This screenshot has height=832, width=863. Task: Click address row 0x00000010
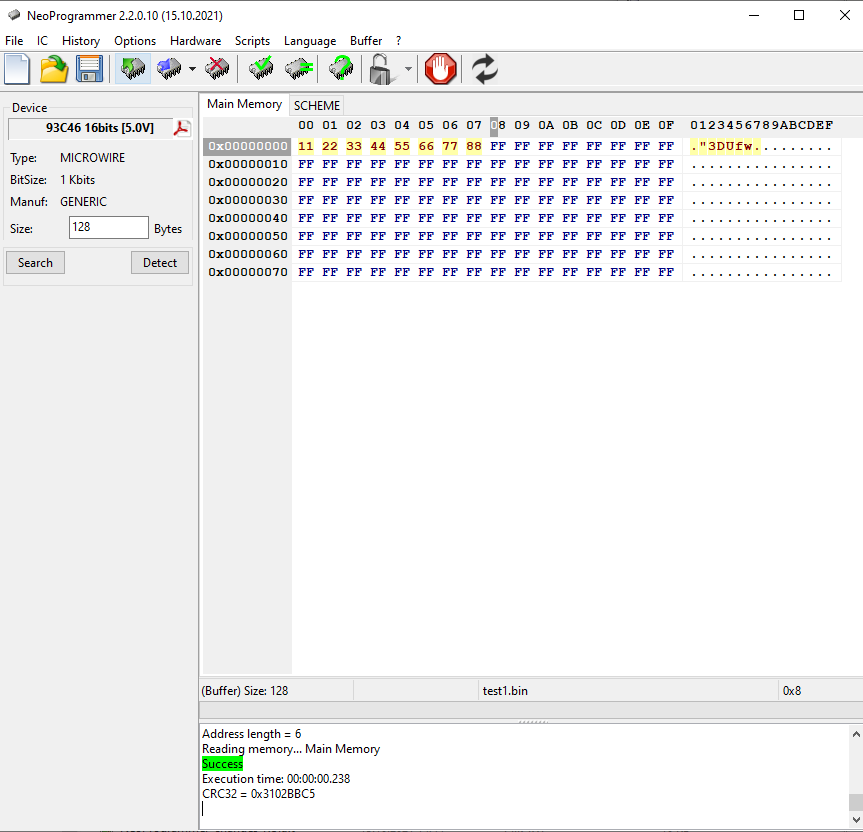click(248, 164)
